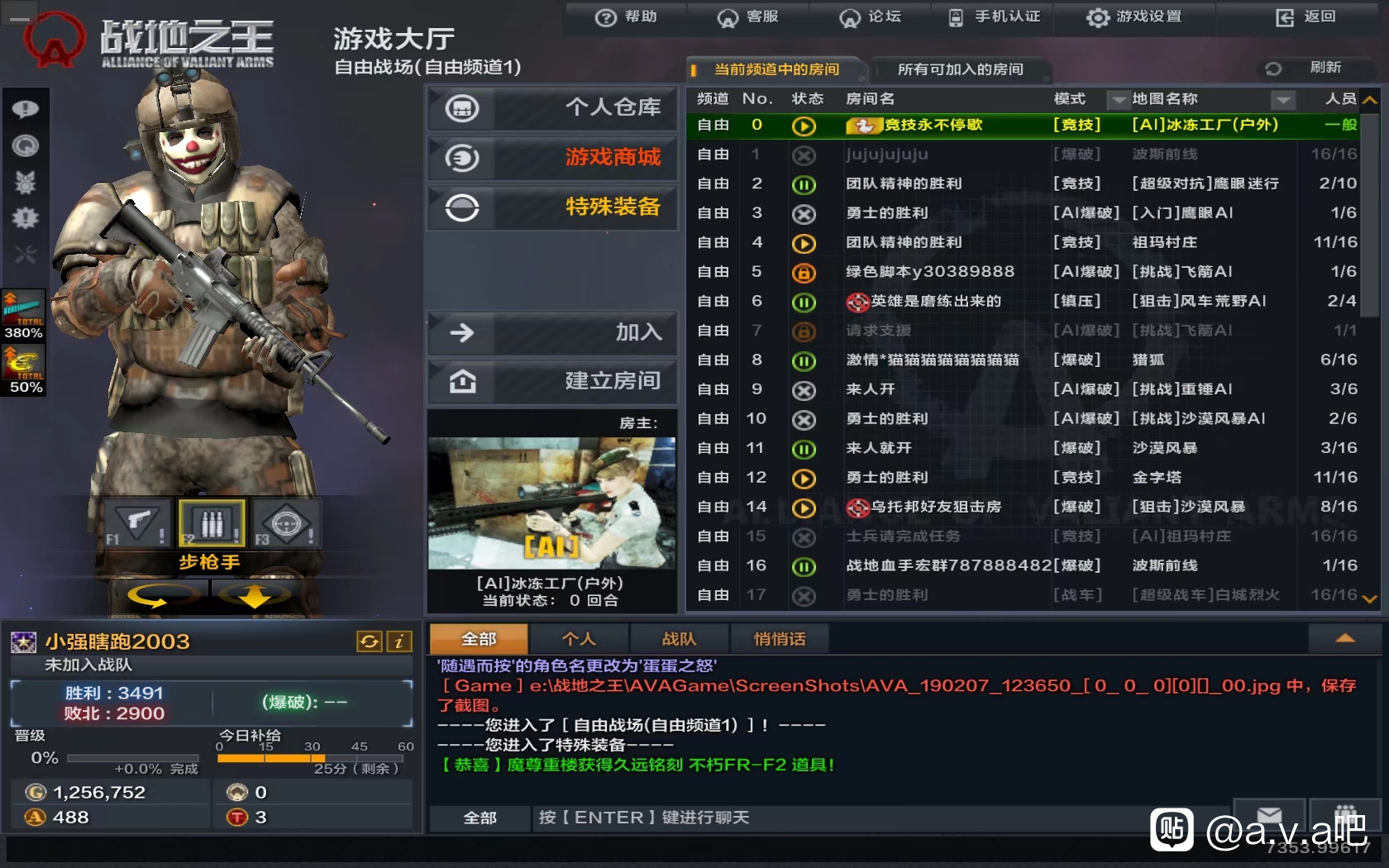Click swirl sidebar icon
The width and height of the screenshot is (1389, 868).
pos(26,146)
